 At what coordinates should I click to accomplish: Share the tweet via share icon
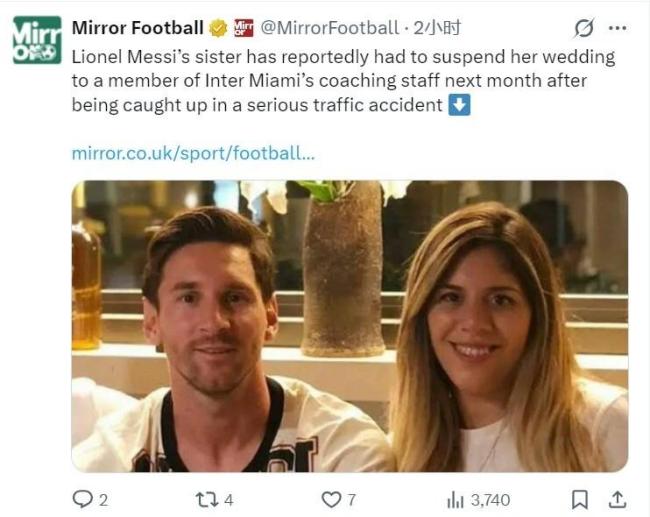(x=617, y=498)
